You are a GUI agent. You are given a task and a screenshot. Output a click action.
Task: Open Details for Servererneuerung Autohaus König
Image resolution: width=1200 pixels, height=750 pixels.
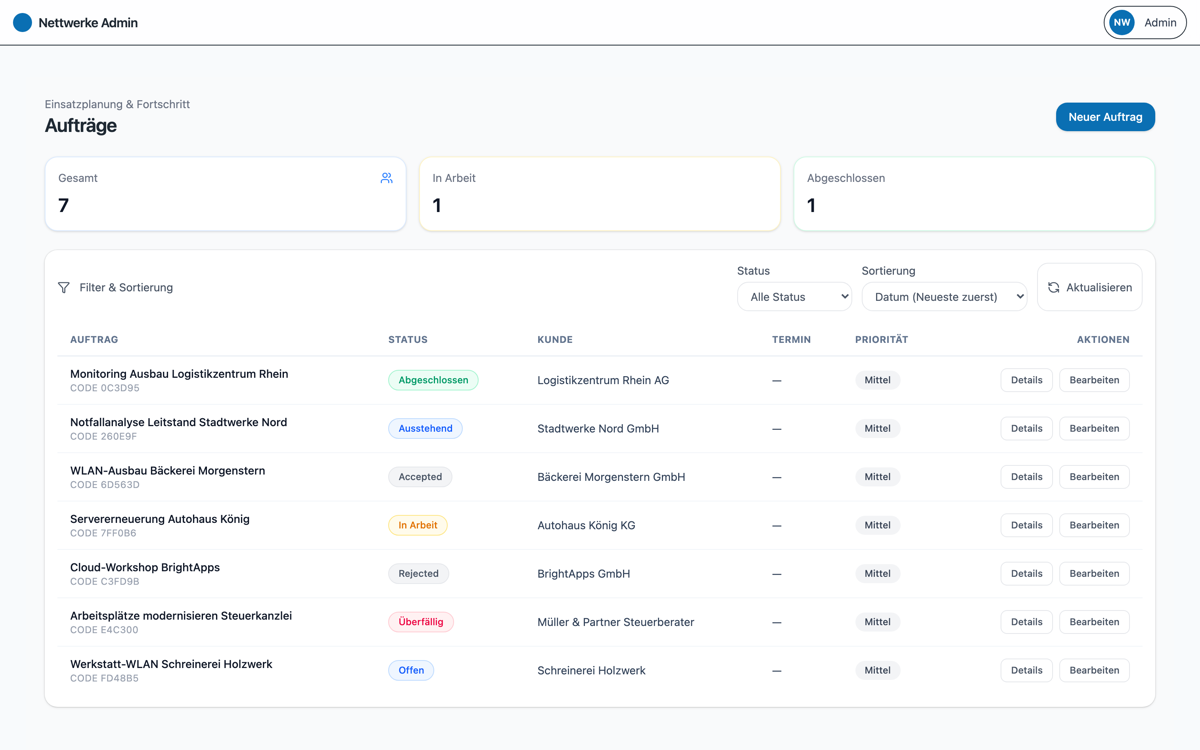[x=1026, y=525]
